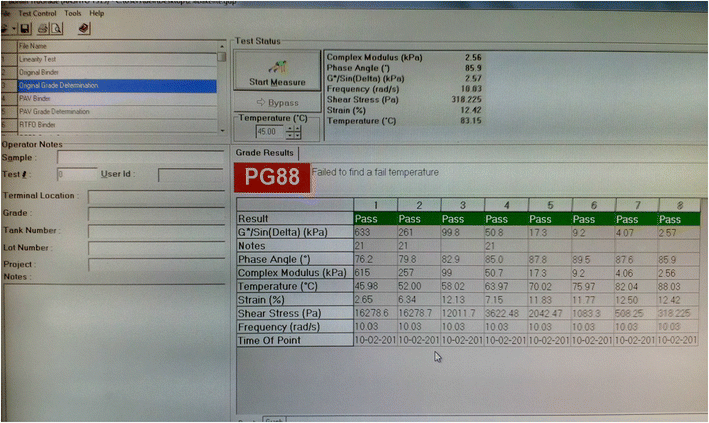
Task: Click the Time Of Point row label
Action: pyautogui.click(x=295, y=341)
